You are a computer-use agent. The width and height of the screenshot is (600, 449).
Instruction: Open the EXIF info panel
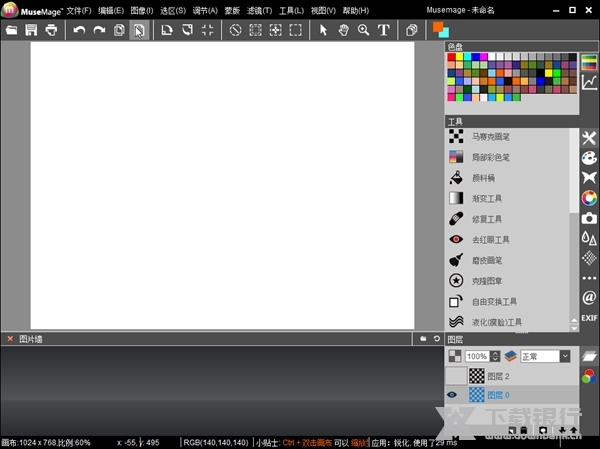click(589, 318)
